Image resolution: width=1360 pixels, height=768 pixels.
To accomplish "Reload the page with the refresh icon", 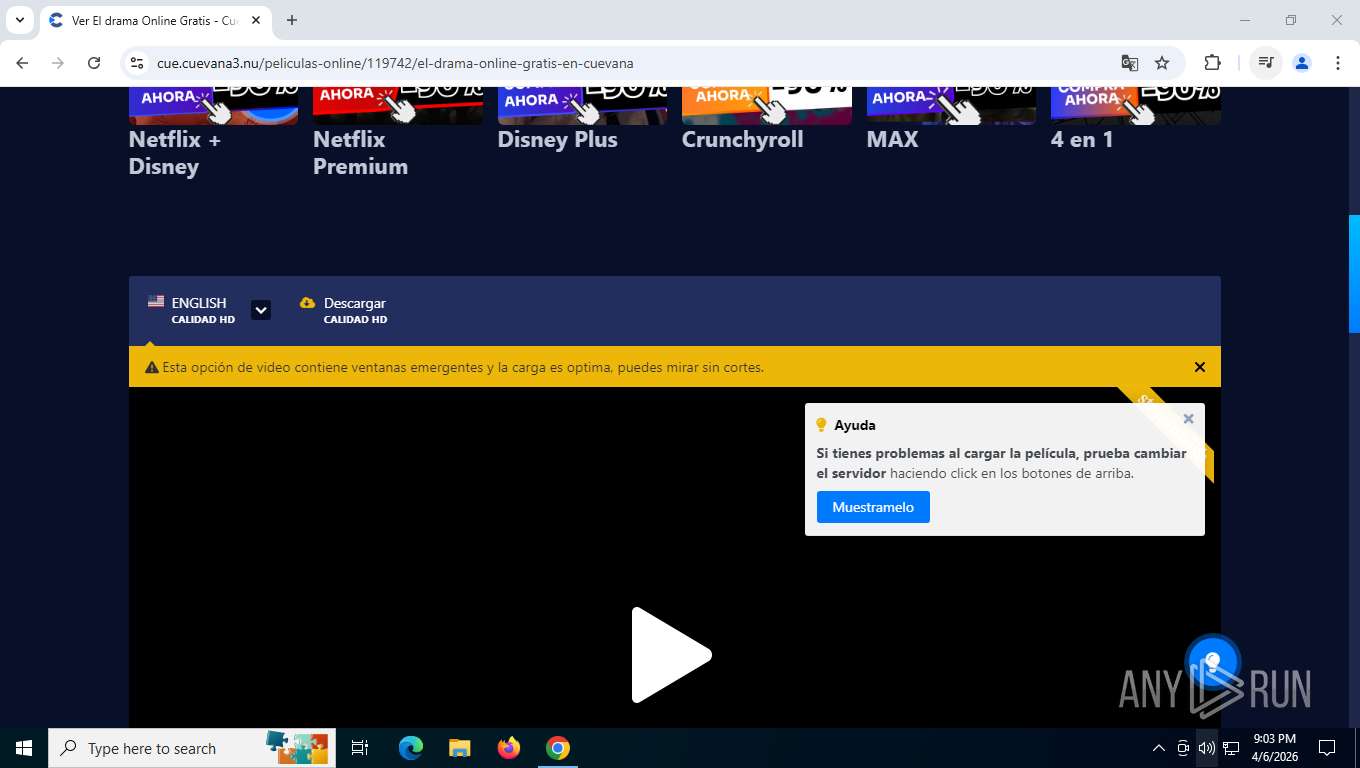I will 94,63.
